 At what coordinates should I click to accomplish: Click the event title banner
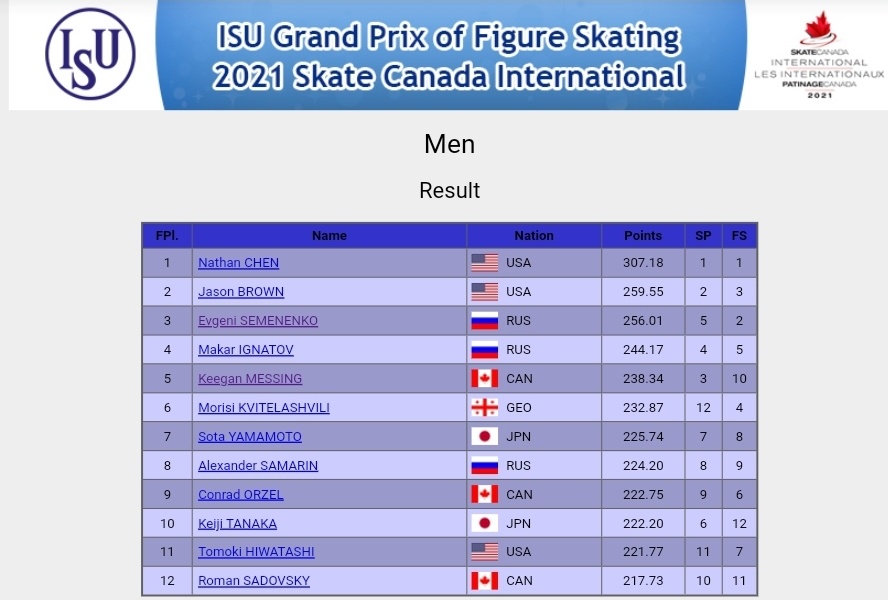(450, 55)
